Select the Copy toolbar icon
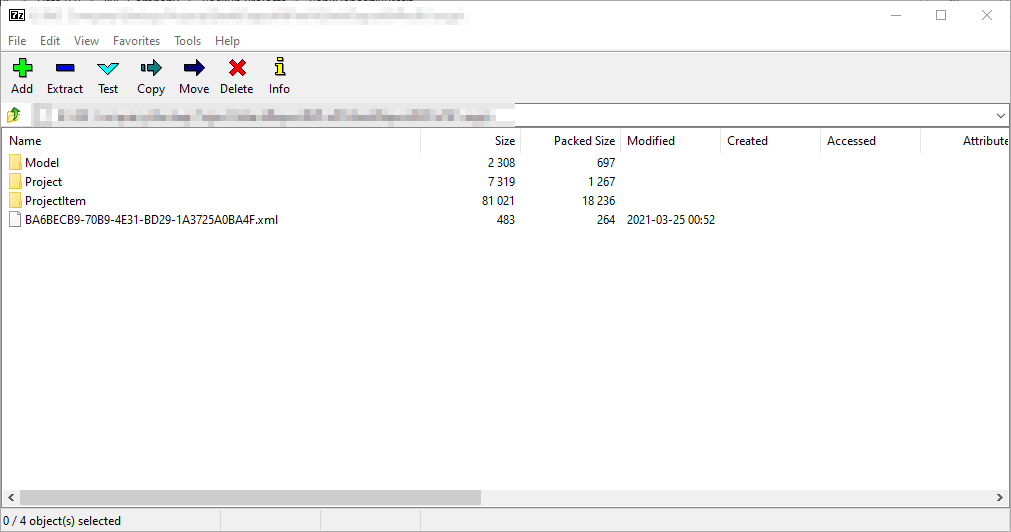The width and height of the screenshot is (1011, 532). 151,69
